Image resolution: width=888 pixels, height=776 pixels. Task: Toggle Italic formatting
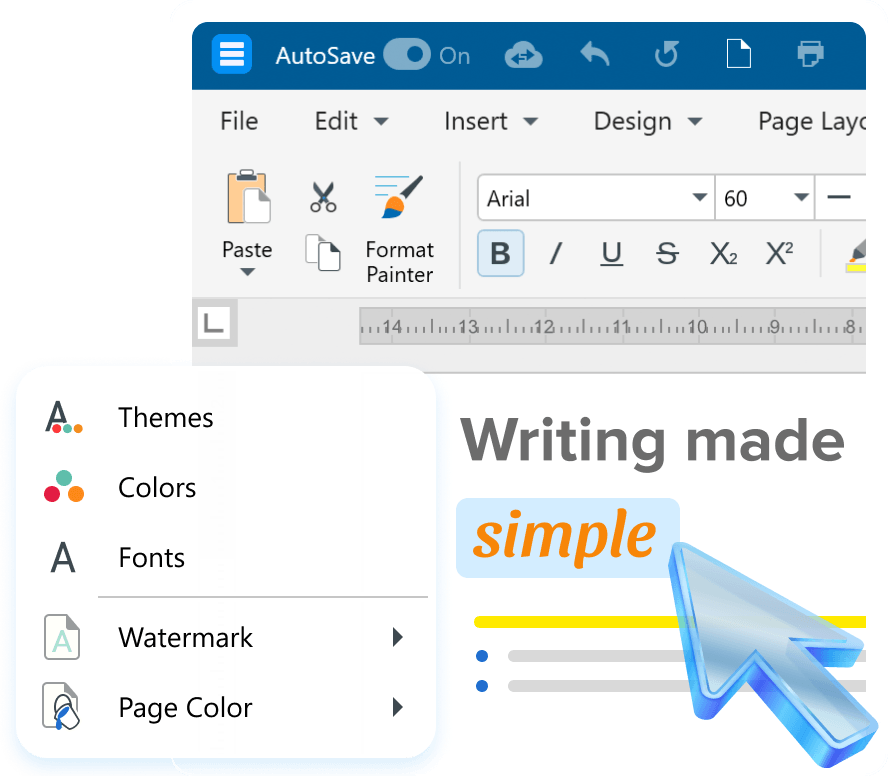[x=556, y=254]
